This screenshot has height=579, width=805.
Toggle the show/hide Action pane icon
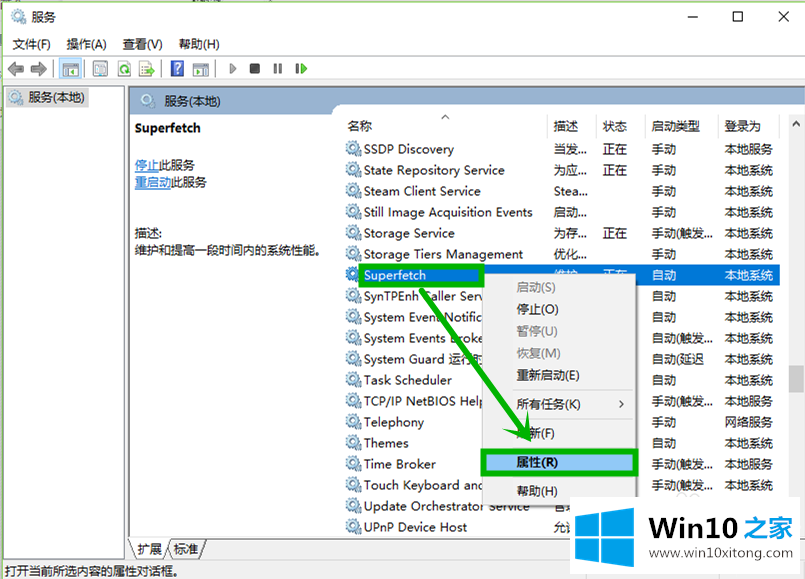click(x=201, y=69)
